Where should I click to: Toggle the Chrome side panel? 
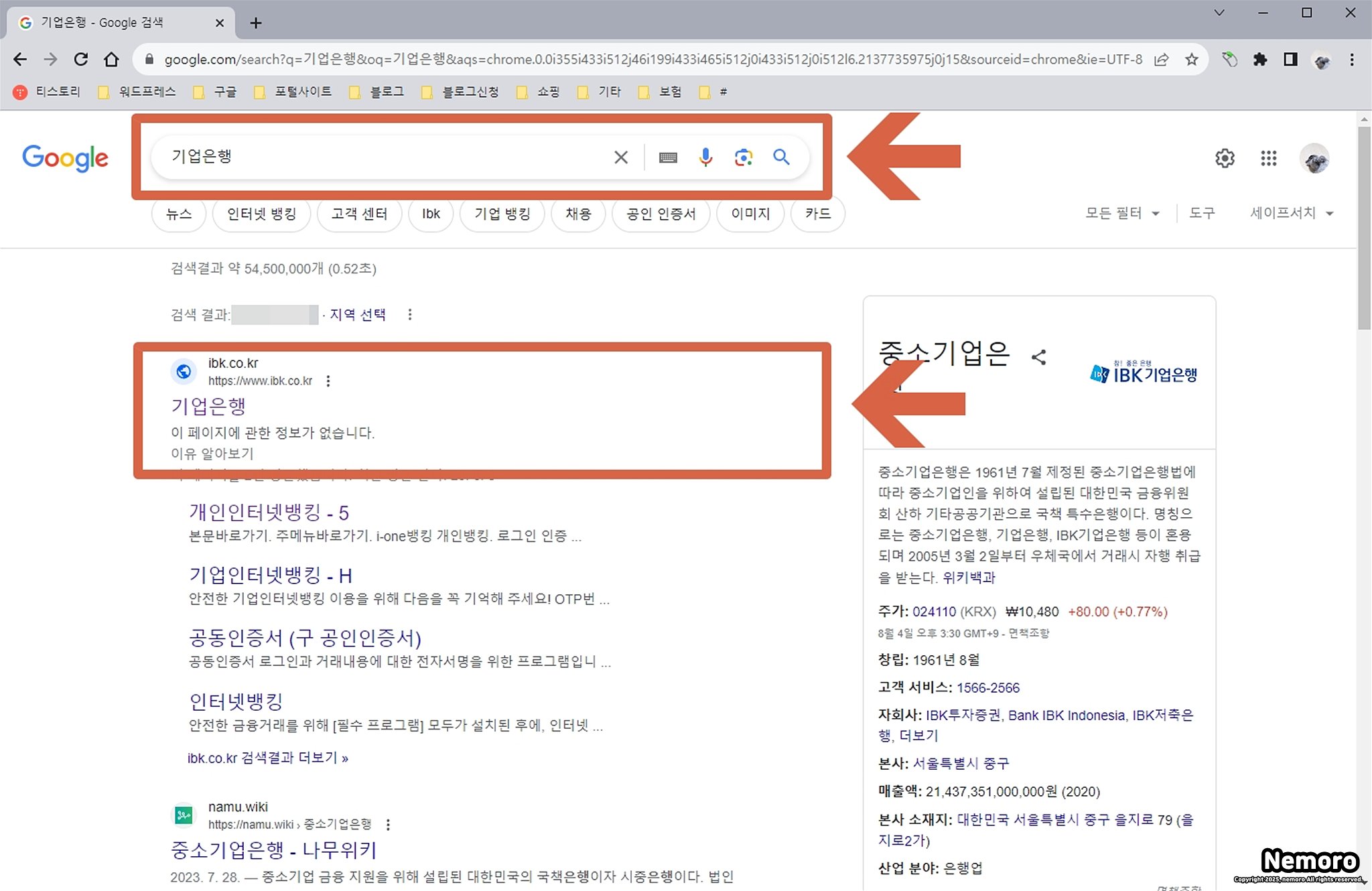pos(1290,60)
